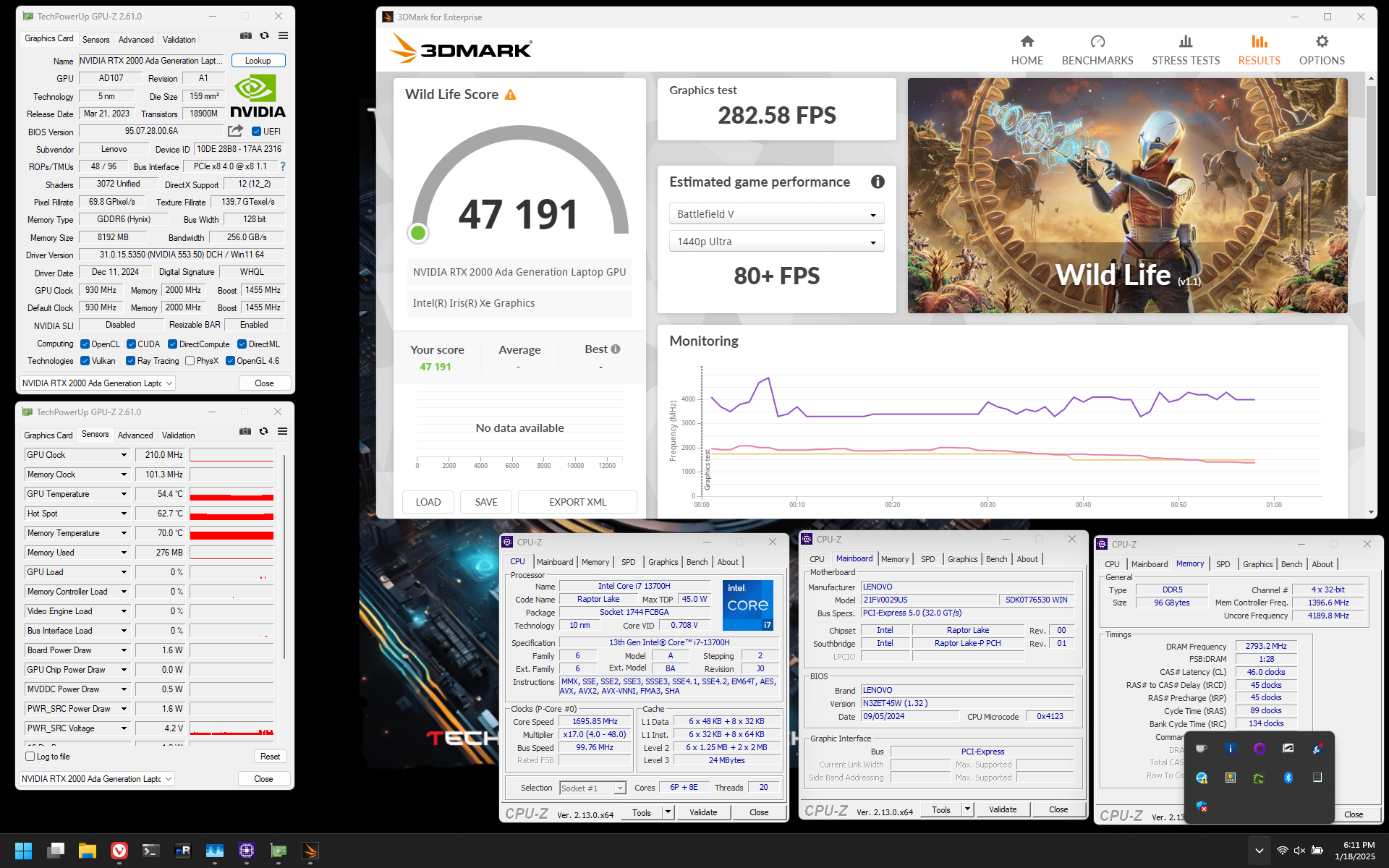Click the Bluetooth icon in the tray overflow

click(x=1288, y=778)
